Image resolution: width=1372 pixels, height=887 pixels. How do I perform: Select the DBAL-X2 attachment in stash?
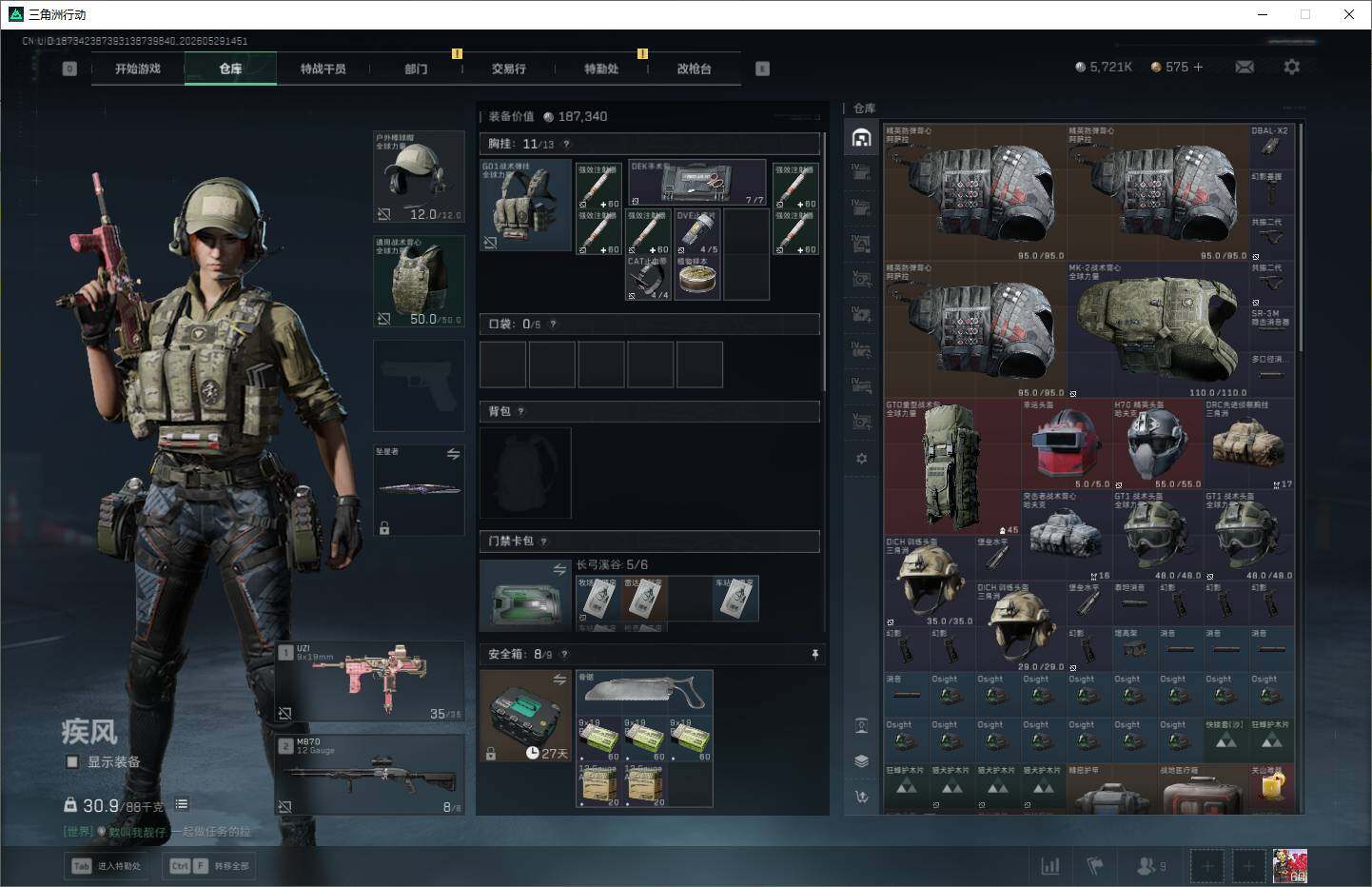[1271, 147]
